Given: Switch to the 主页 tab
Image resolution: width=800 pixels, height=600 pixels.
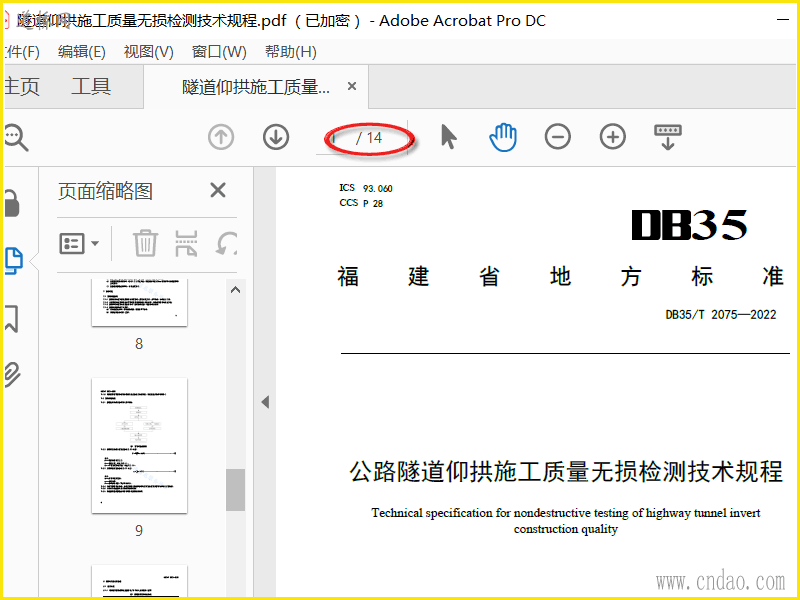Looking at the screenshot, I should tap(22, 87).
